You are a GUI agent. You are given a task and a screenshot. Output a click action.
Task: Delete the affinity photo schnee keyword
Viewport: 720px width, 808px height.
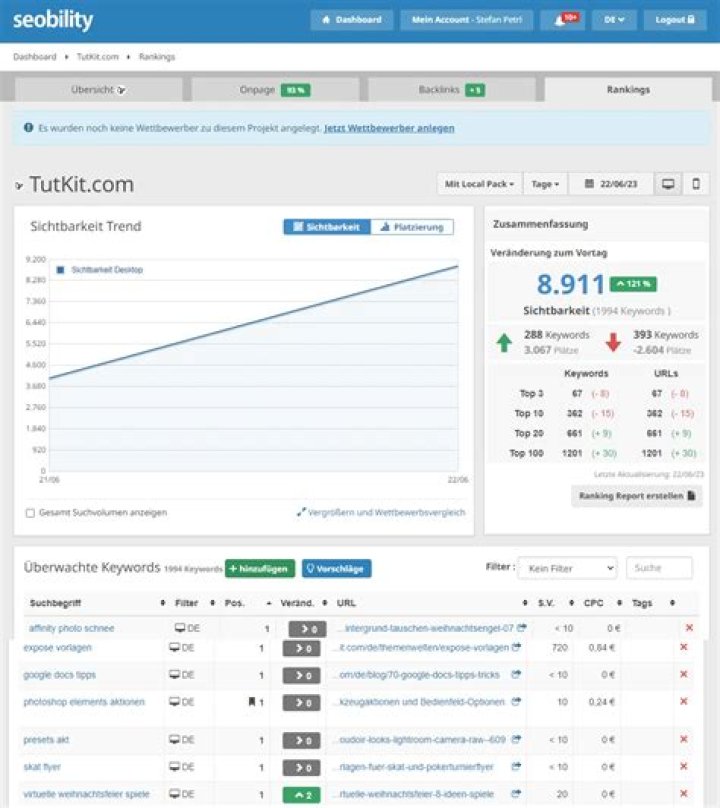click(688, 628)
